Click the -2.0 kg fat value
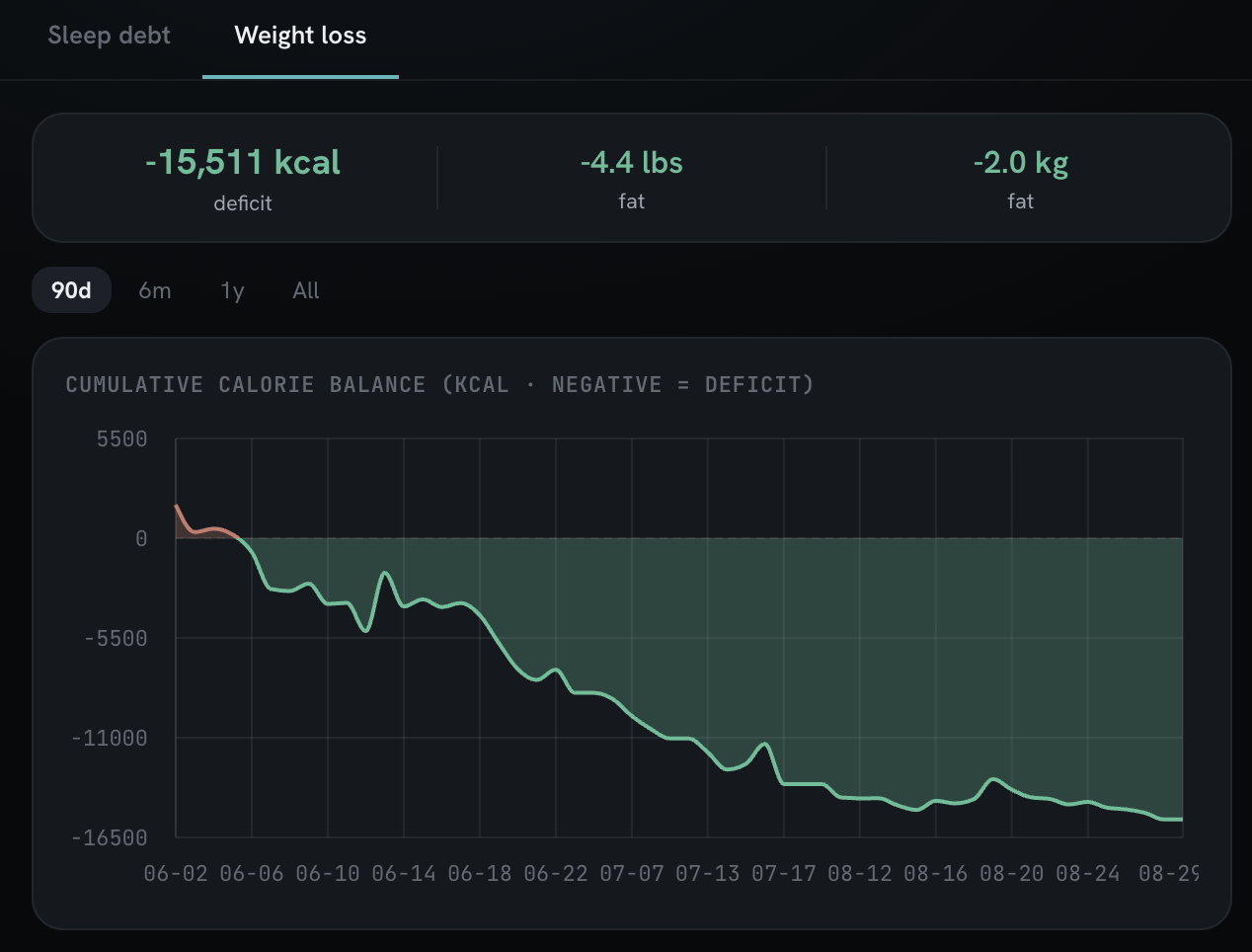Viewport: 1252px width, 952px height. (x=1020, y=163)
